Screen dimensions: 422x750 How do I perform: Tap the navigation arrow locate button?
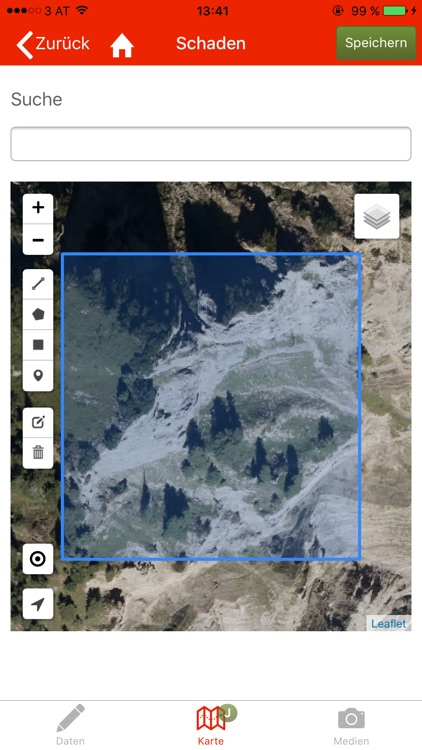pyautogui.click(x=38, y=604)
